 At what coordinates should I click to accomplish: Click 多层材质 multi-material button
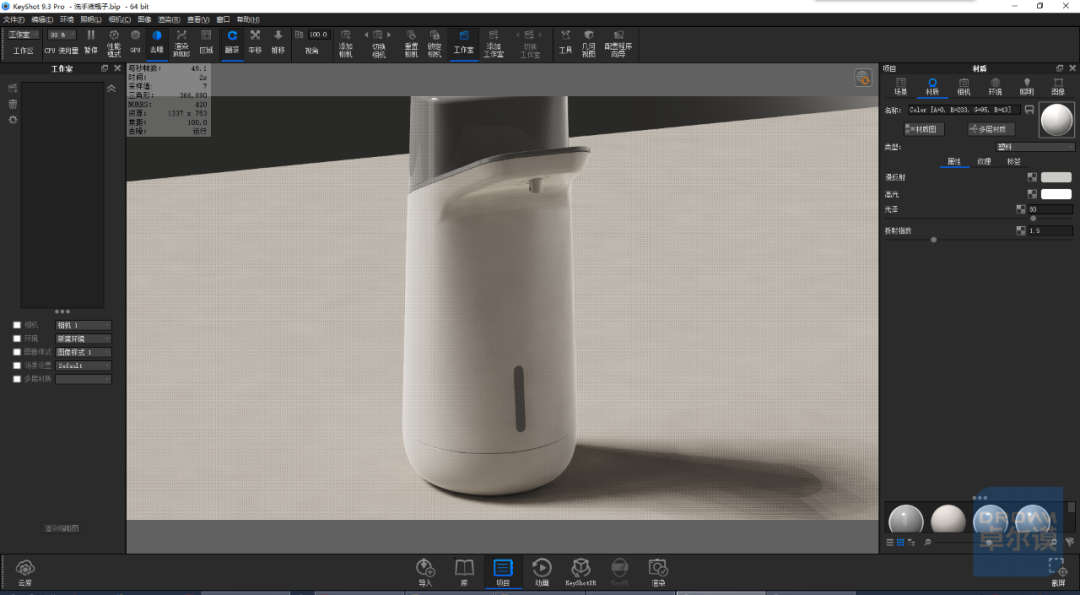tap(990, 129)
